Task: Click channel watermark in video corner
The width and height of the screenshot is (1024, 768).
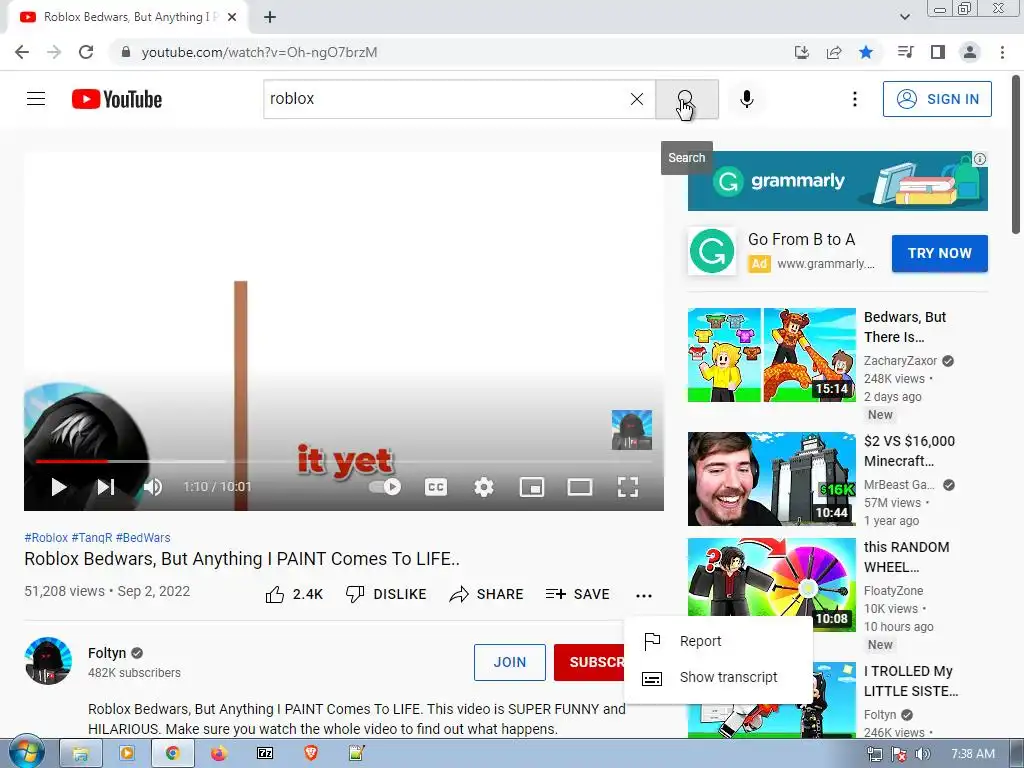Action: 632,430
